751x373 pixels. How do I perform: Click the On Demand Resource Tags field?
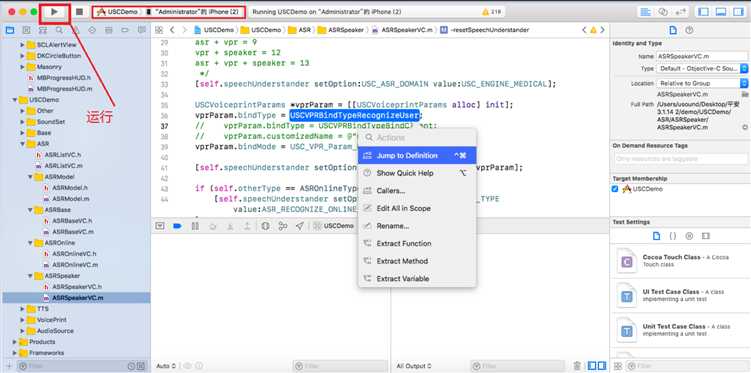point(681,158)
